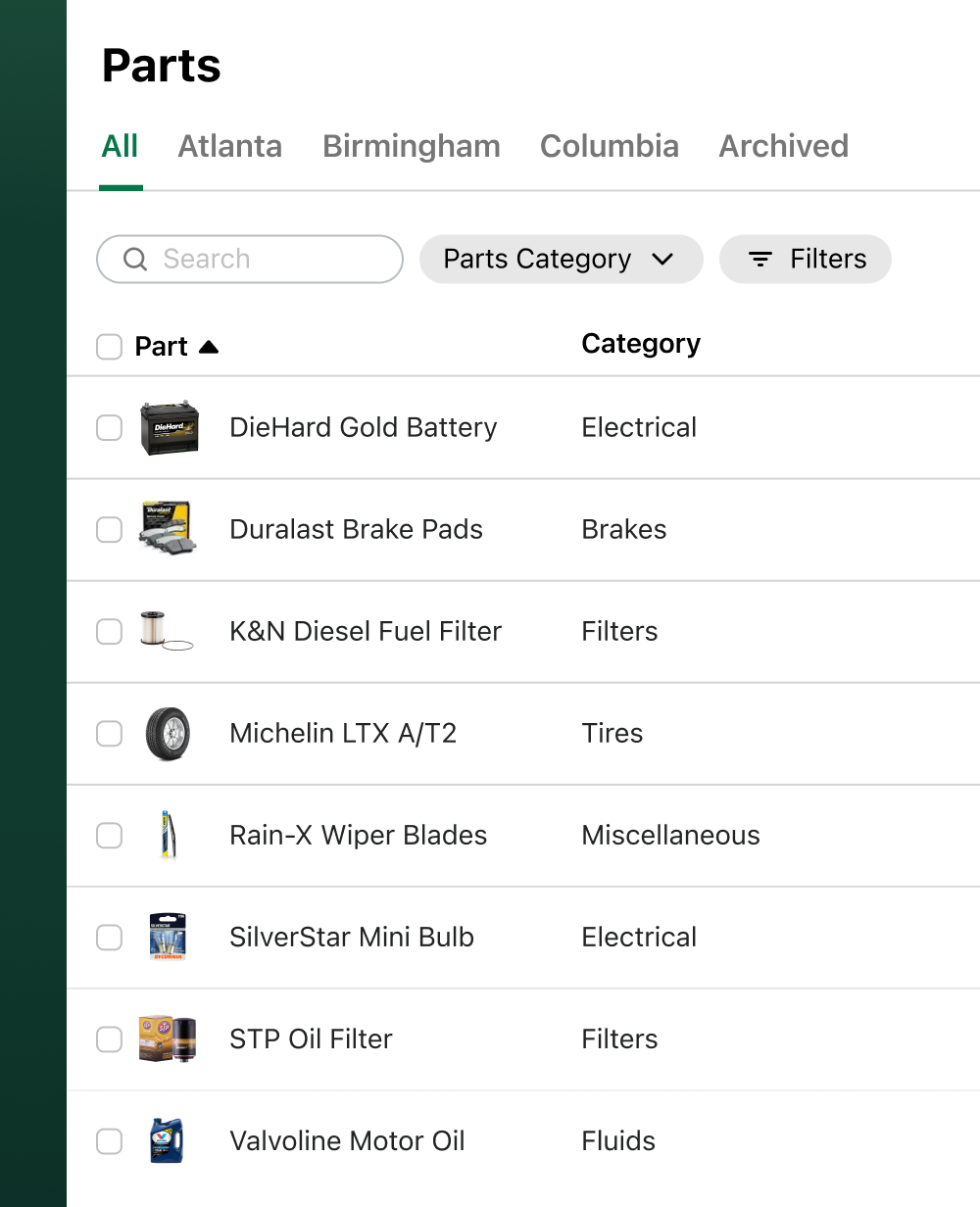
Task: Click the STP Oil Filter image
Action: click(x=168, y=1038)
